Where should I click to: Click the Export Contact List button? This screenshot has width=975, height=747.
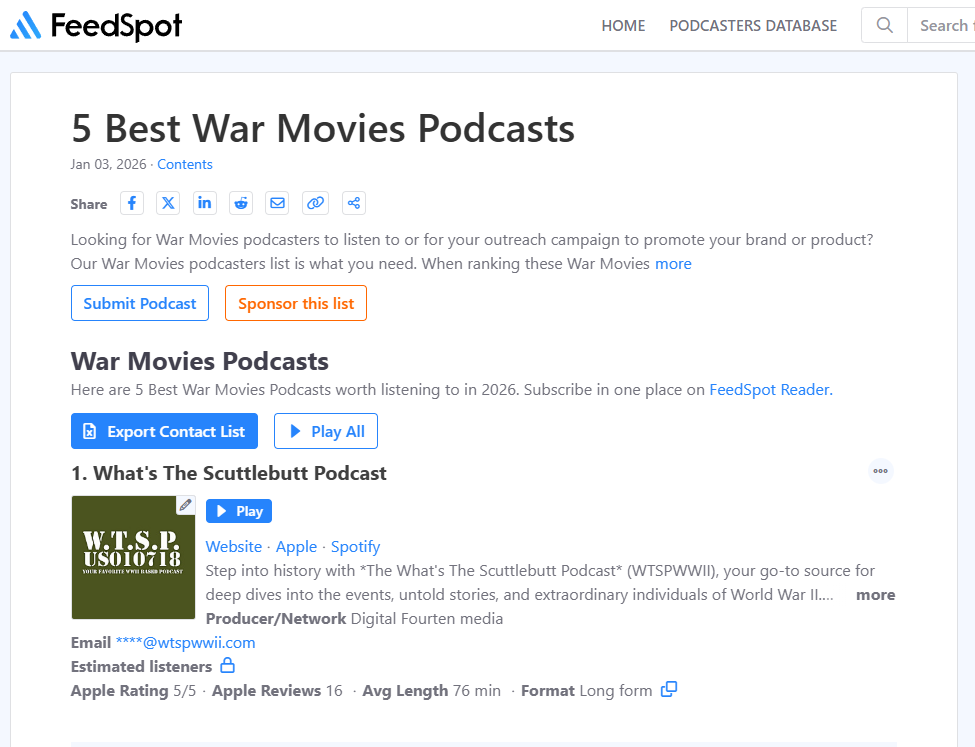coord(164,431)
